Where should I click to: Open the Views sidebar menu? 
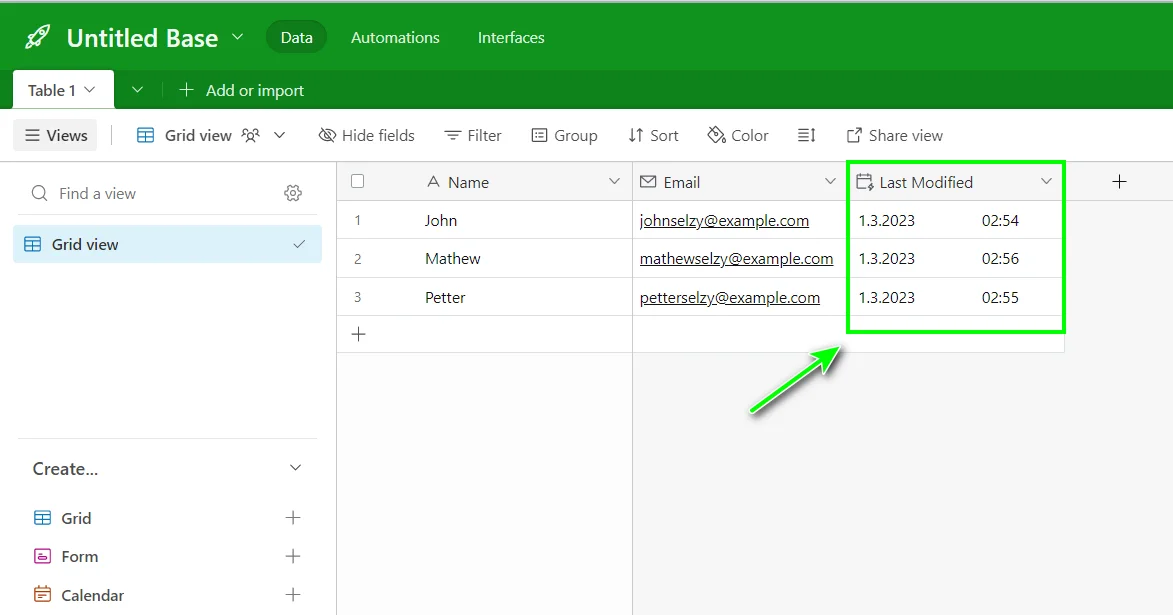click(54, 135)
